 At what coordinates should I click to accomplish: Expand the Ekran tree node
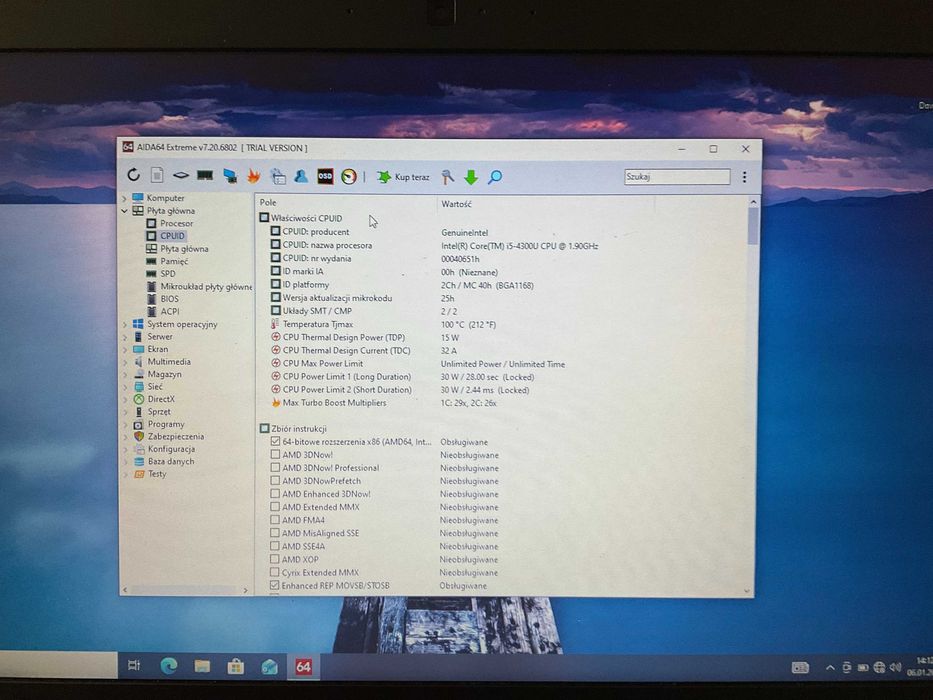[x=125, y=349]
